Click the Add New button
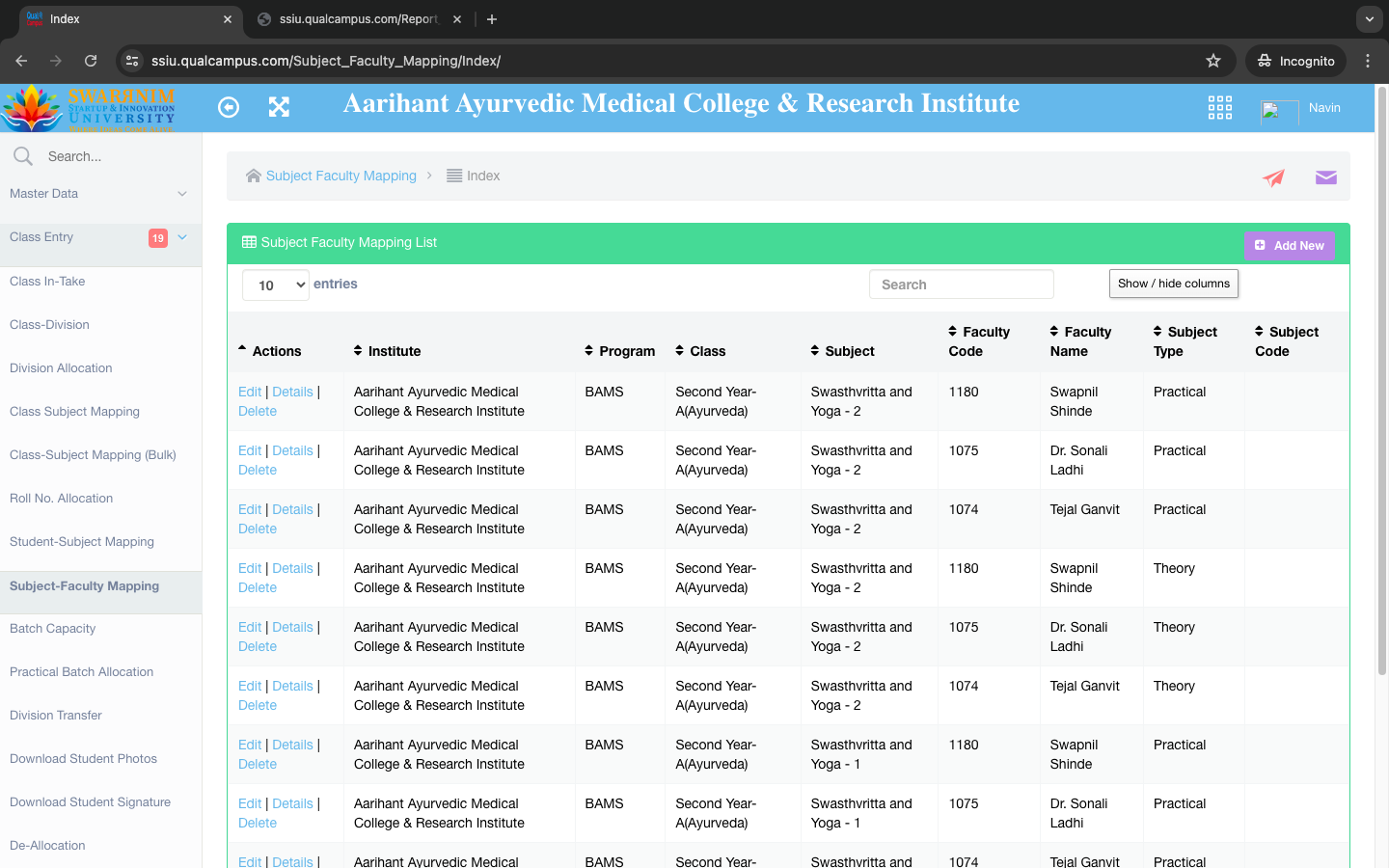 point(1289,245)
